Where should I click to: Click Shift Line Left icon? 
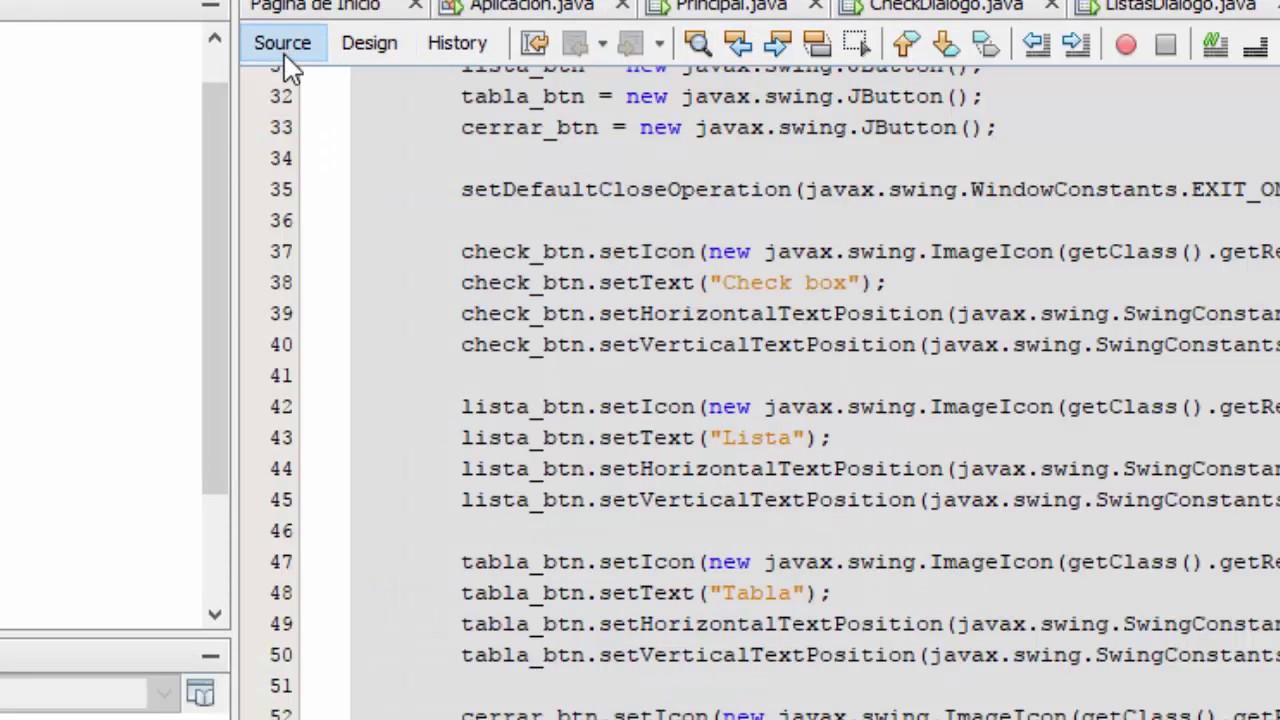1035,43
